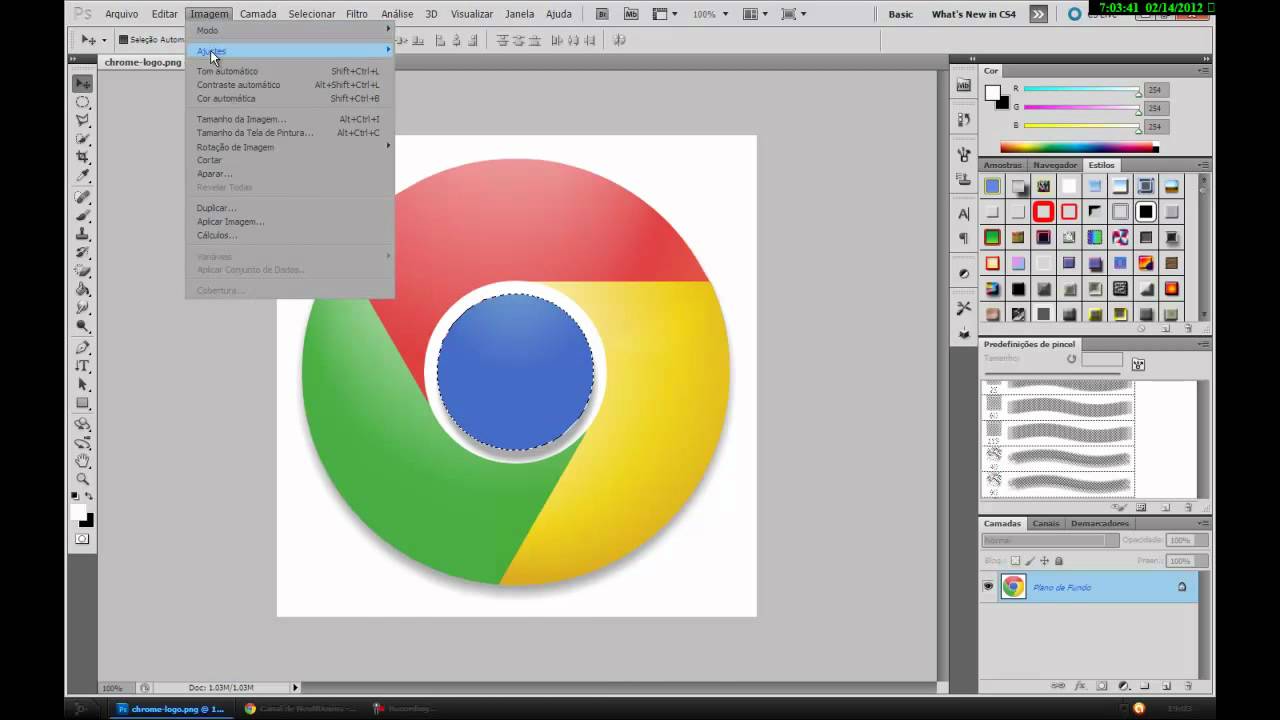Open the Camadas panel options menu

coord(1203,523)
